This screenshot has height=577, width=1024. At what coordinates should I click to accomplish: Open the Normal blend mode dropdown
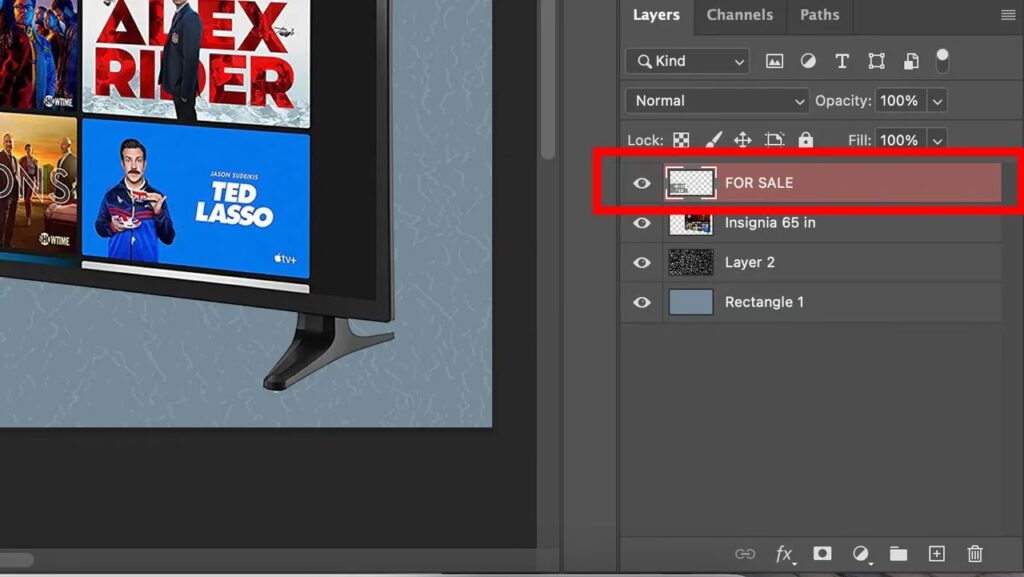[716, 101]
